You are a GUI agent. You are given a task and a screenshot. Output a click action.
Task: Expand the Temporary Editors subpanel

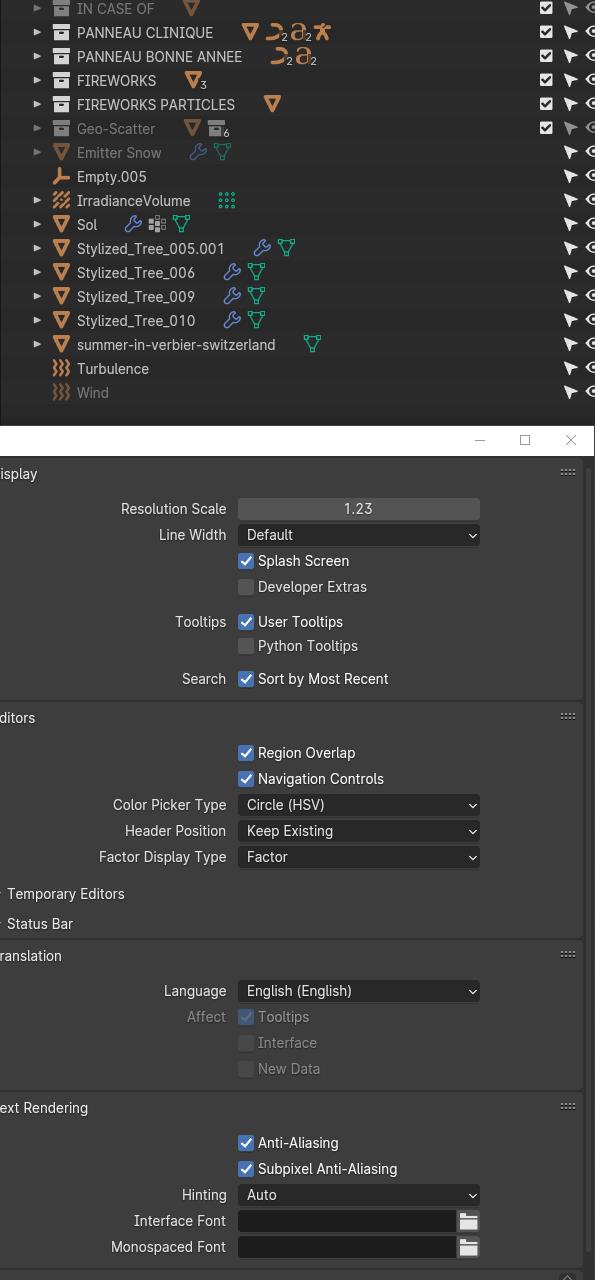[65, 894]
